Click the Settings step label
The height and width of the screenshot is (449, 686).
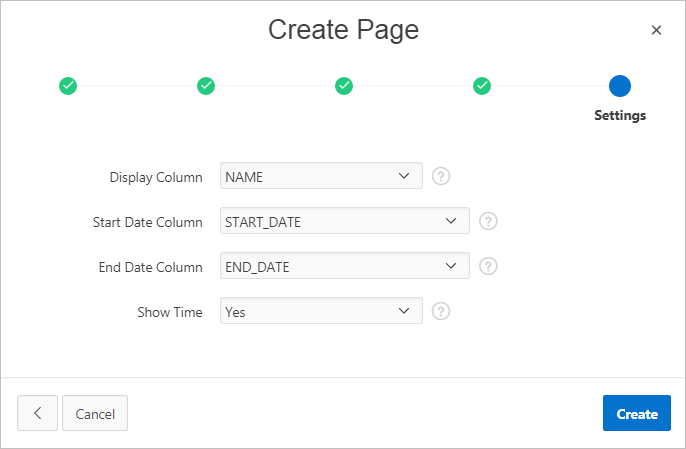620,115
